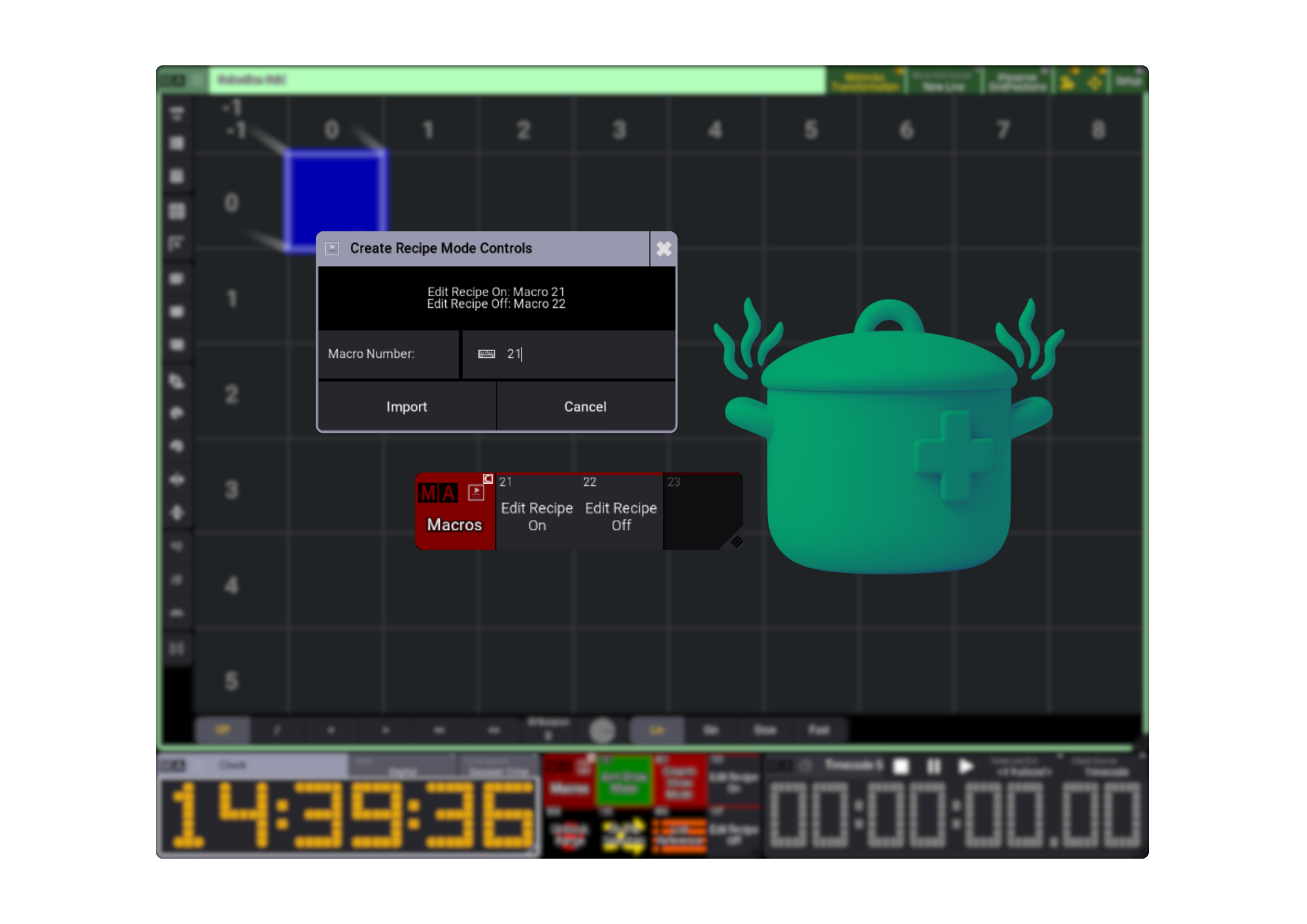Select macro 22 Edit Recipe Off
The height and width of the screenshot is (924, 1307).
point(621,511)
